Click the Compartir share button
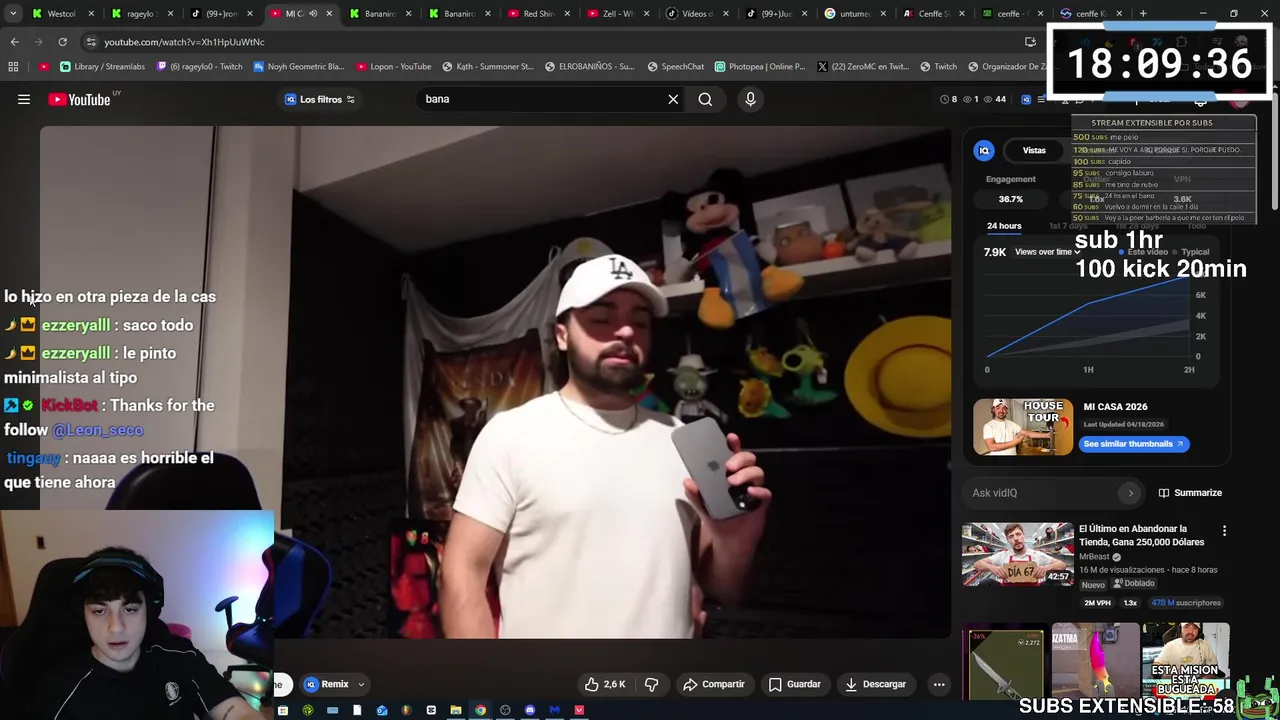 point(714,685)
